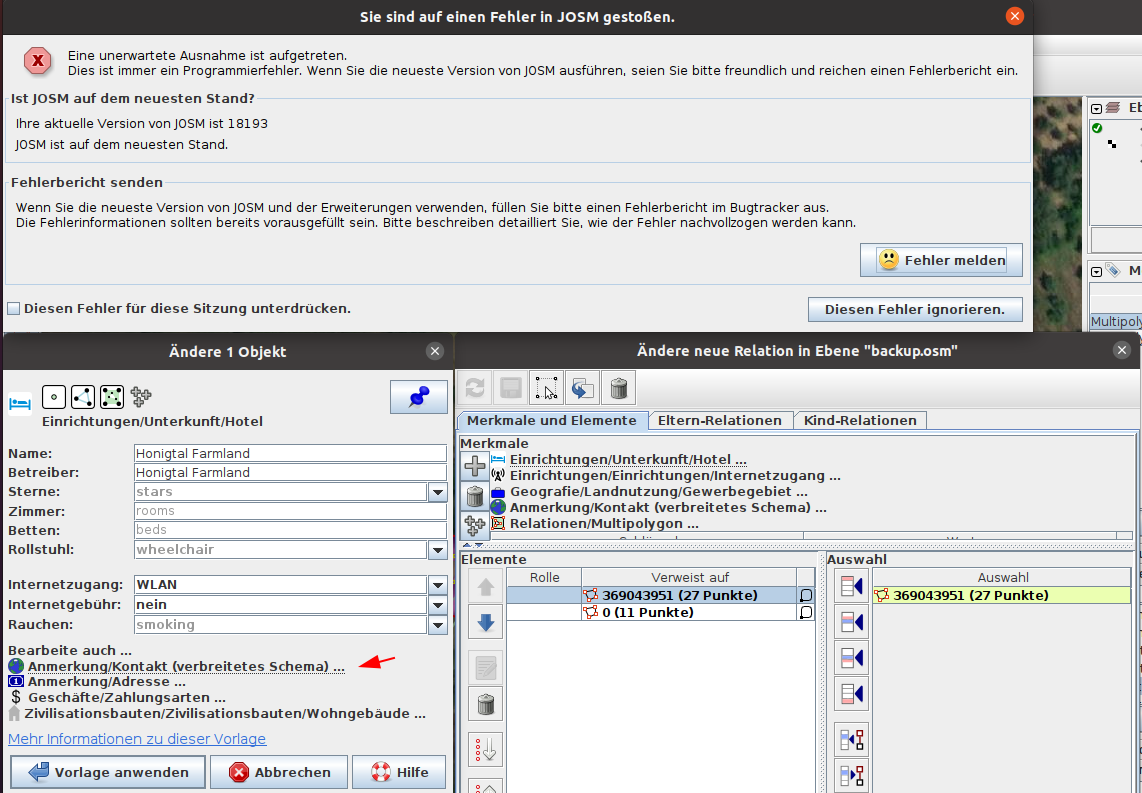Click the trash icon to remove members in Elemente
Image resolution: width=1142 pixels, height=793 pixels.
pyautogui.click(x=486, y=704)
